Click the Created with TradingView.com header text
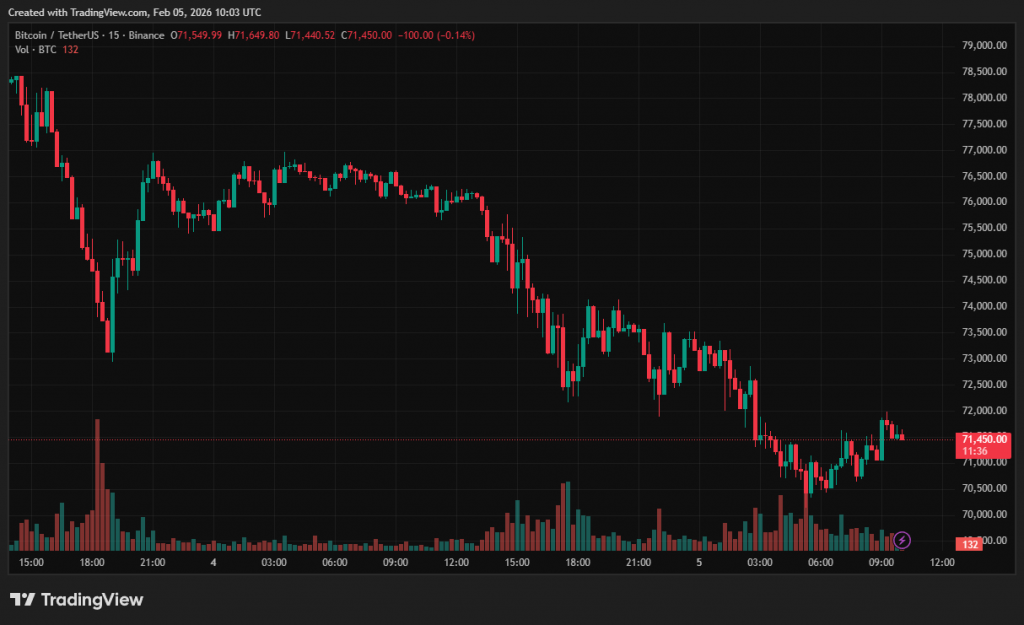The image size is (1024, 625). pyautogui.click(x=134, y=12)
